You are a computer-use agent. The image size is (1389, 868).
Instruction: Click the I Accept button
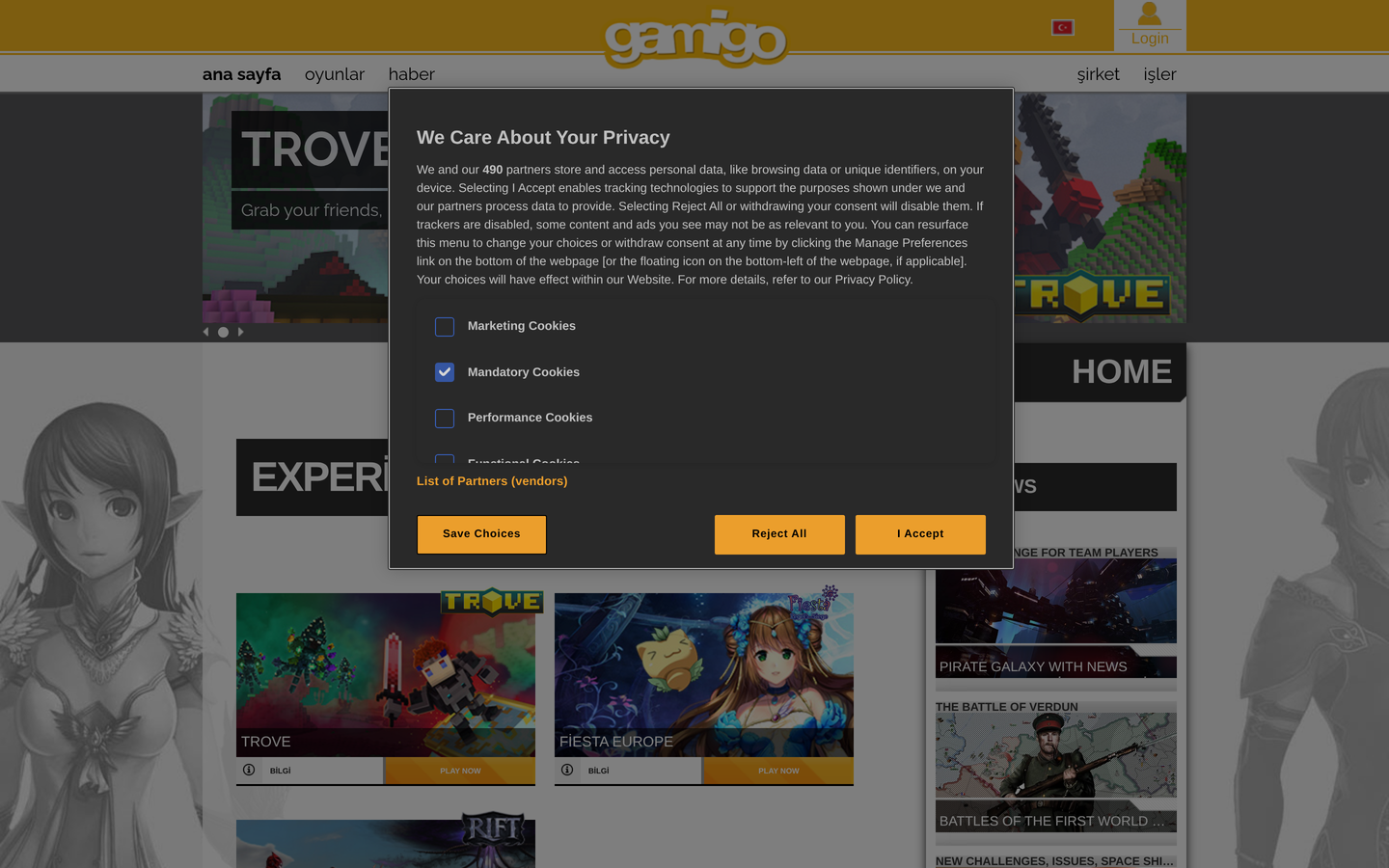920,534
